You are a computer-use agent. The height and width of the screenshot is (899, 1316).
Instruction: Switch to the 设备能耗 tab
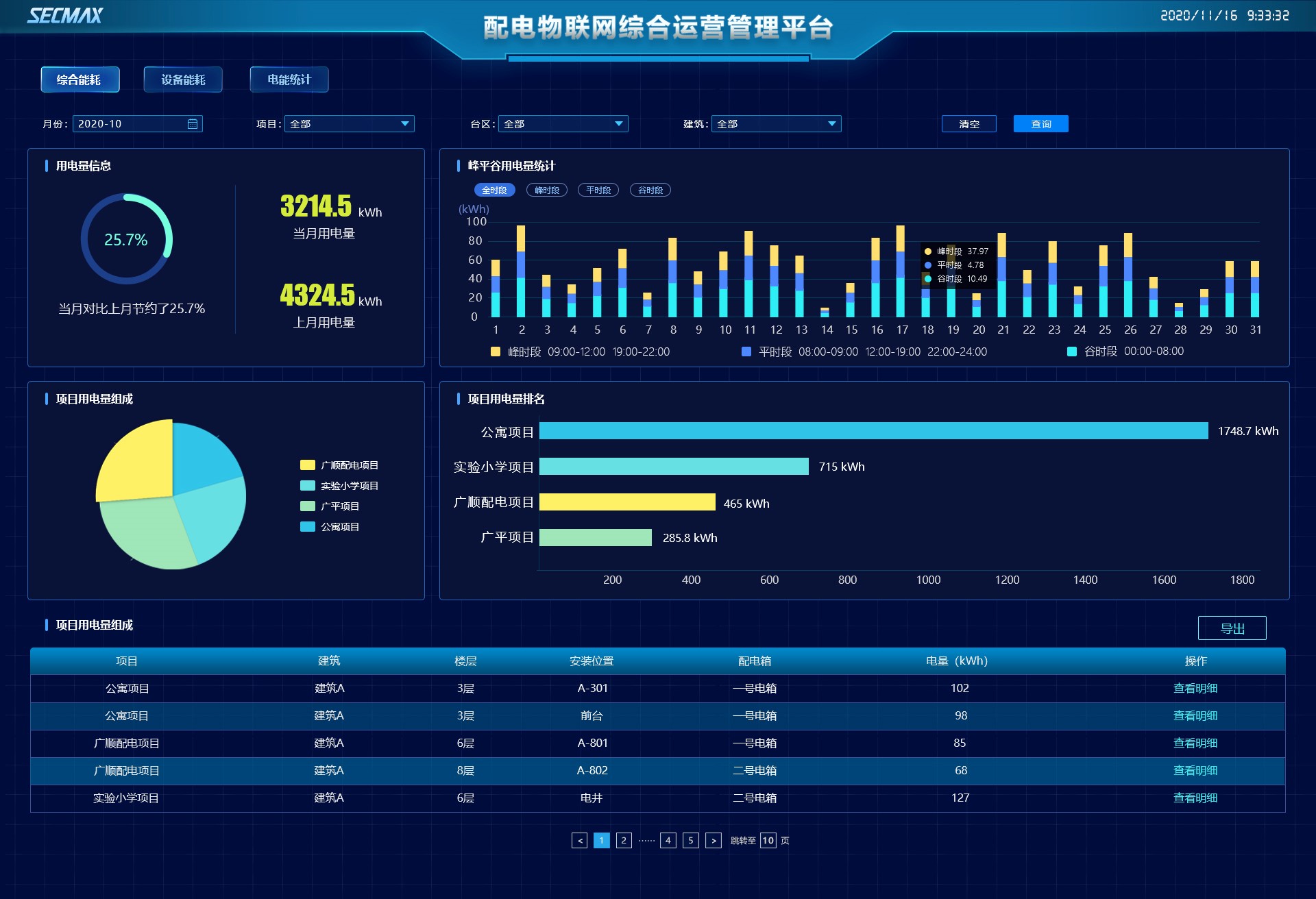pyautogui.click(x=183, y=79)
